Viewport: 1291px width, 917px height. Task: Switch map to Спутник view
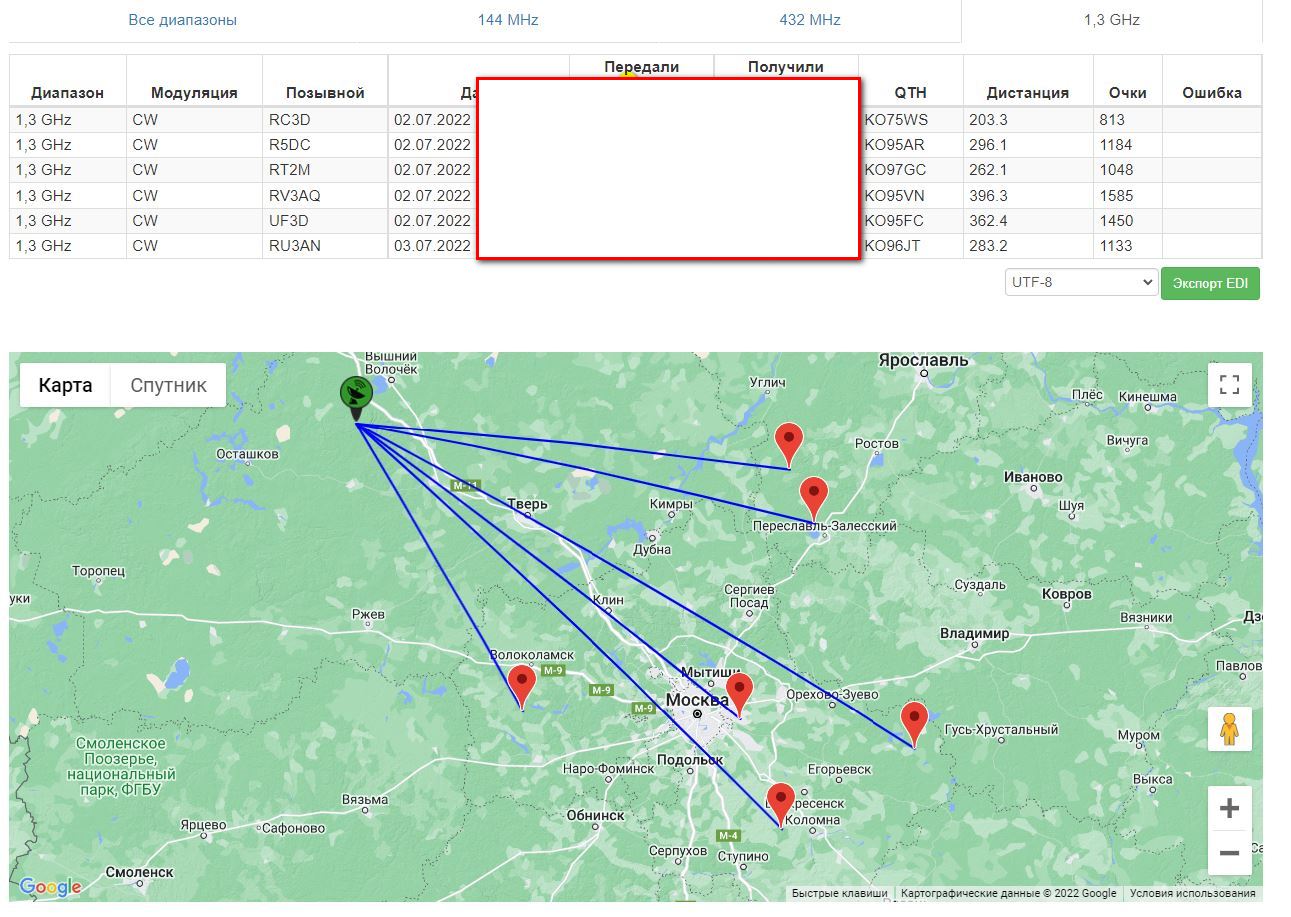click(168, 385)
